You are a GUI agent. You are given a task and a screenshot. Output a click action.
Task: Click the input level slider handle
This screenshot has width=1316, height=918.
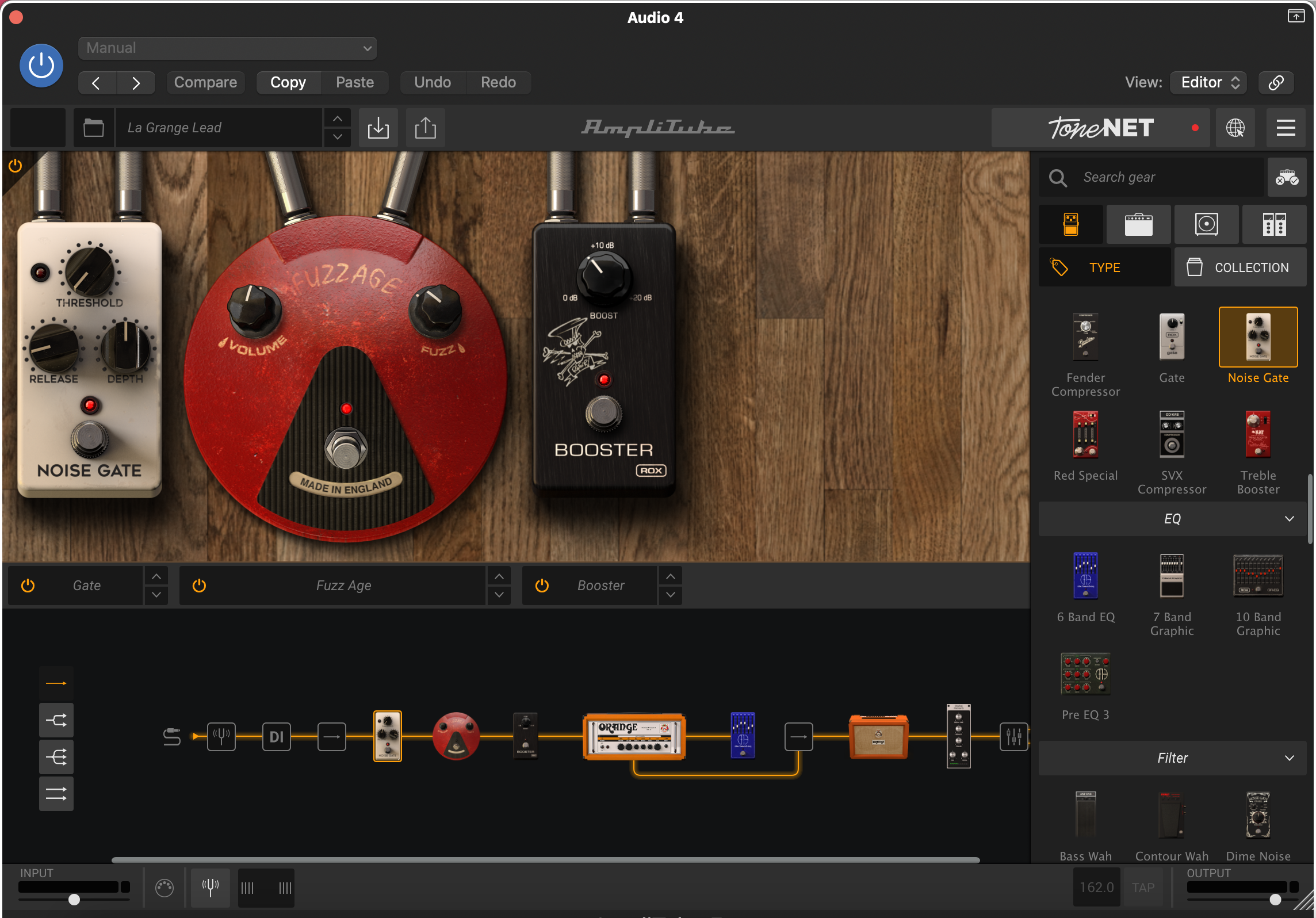pyautogui.click(x=74, y=900)
